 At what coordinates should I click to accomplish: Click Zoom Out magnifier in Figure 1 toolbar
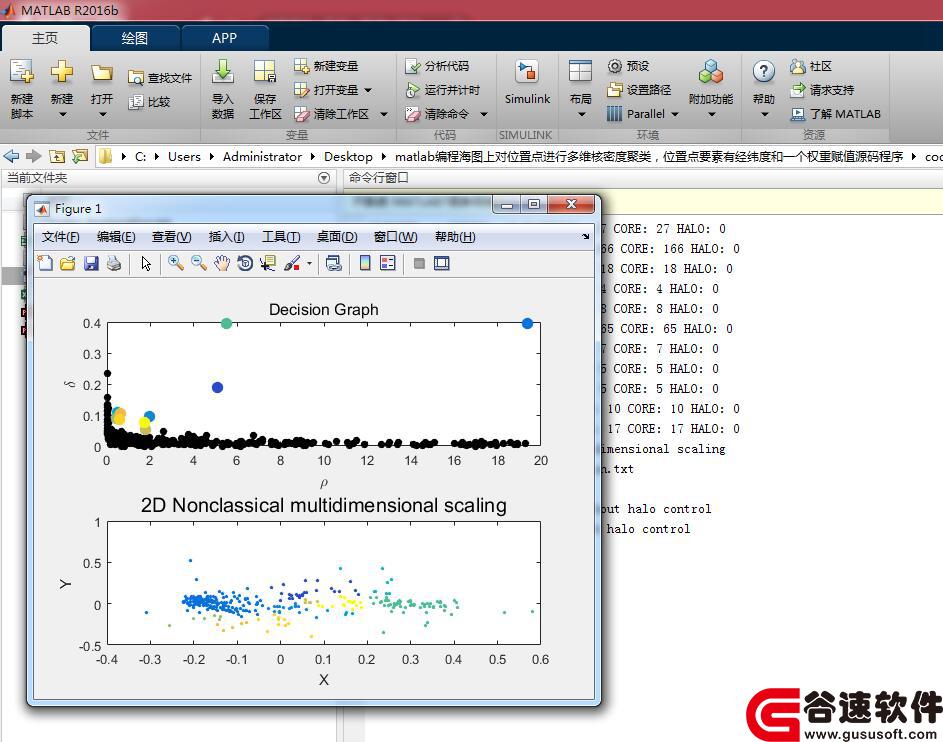coord(198,263)
